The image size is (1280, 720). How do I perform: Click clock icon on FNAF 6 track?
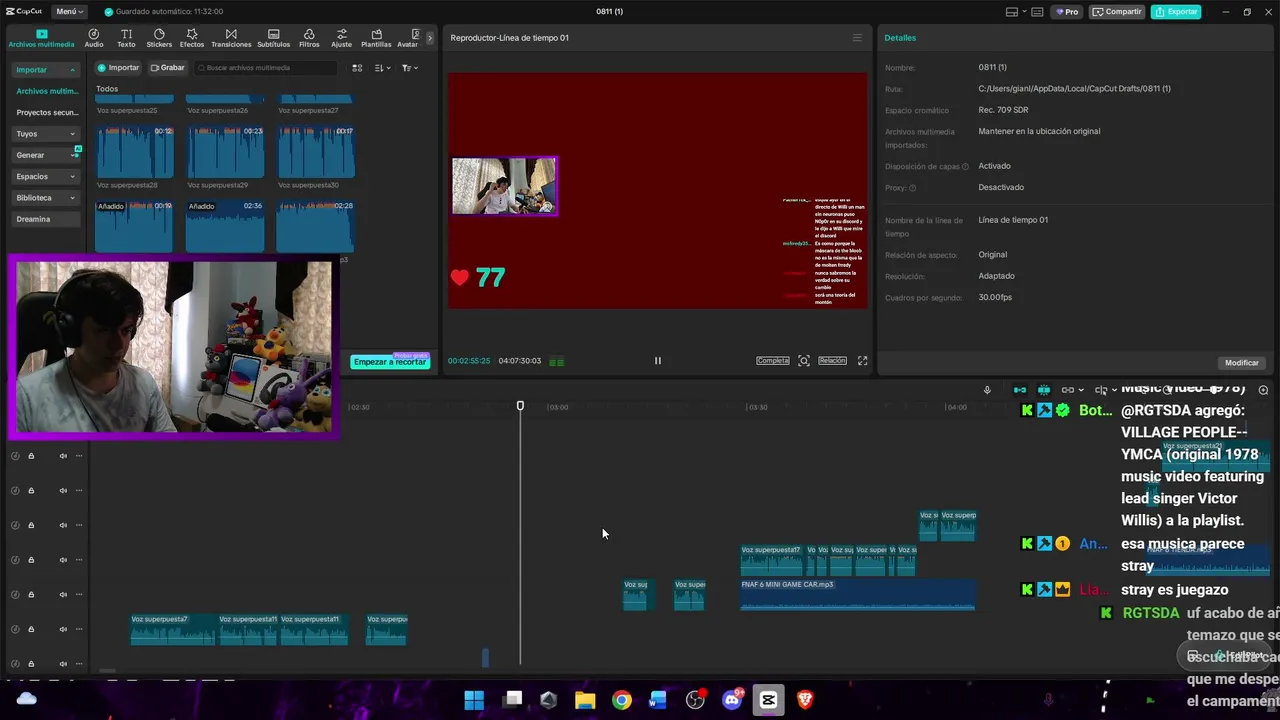15,594
